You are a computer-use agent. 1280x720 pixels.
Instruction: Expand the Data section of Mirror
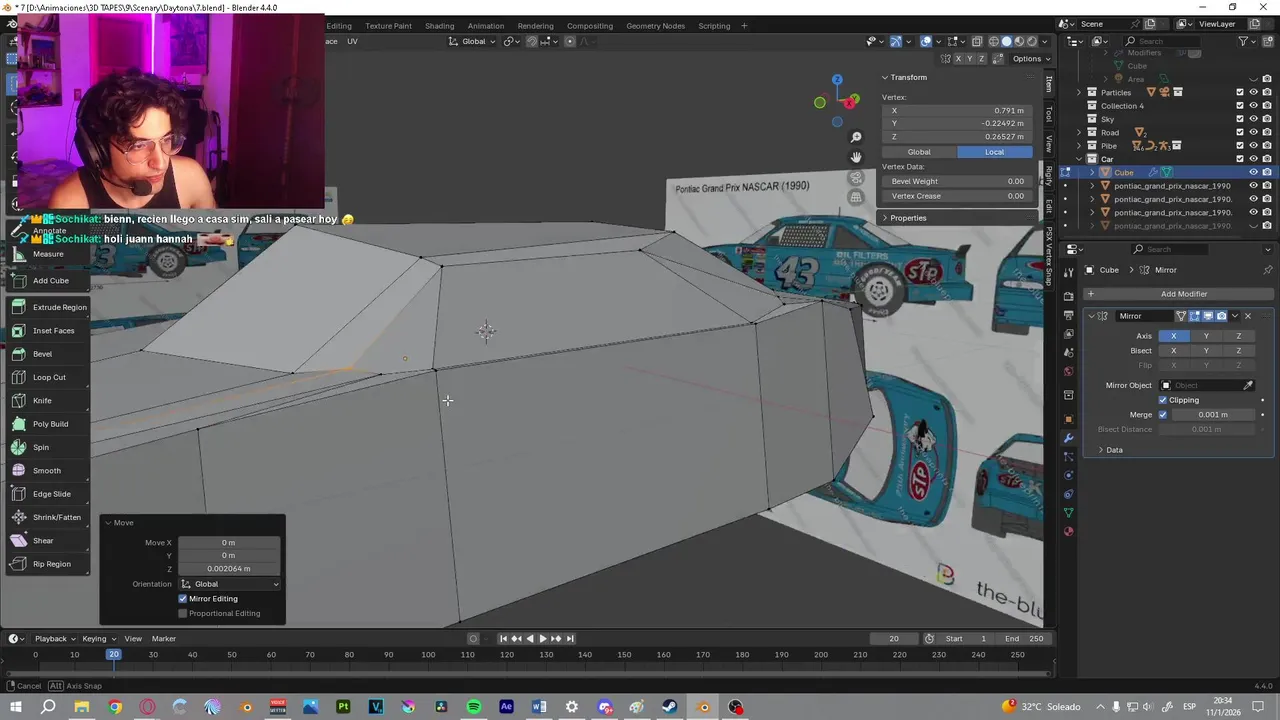1114,450
